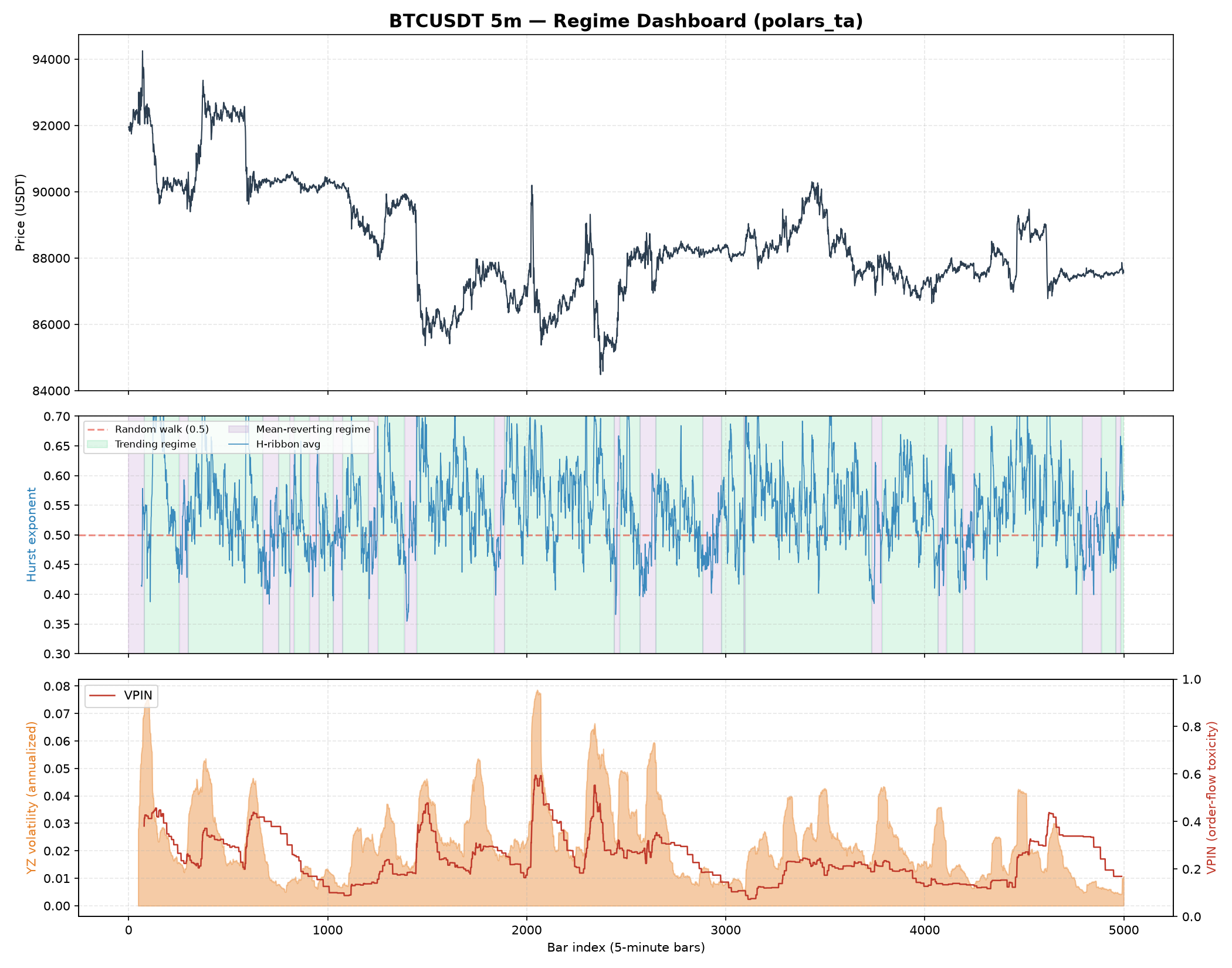
Task: Click the 0.05 volatility tick label
Action: point(57,769)
